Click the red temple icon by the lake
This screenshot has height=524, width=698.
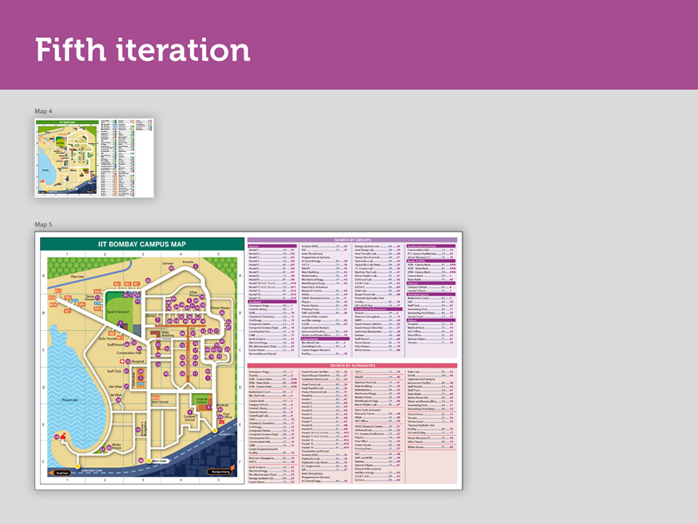[63, 437]
